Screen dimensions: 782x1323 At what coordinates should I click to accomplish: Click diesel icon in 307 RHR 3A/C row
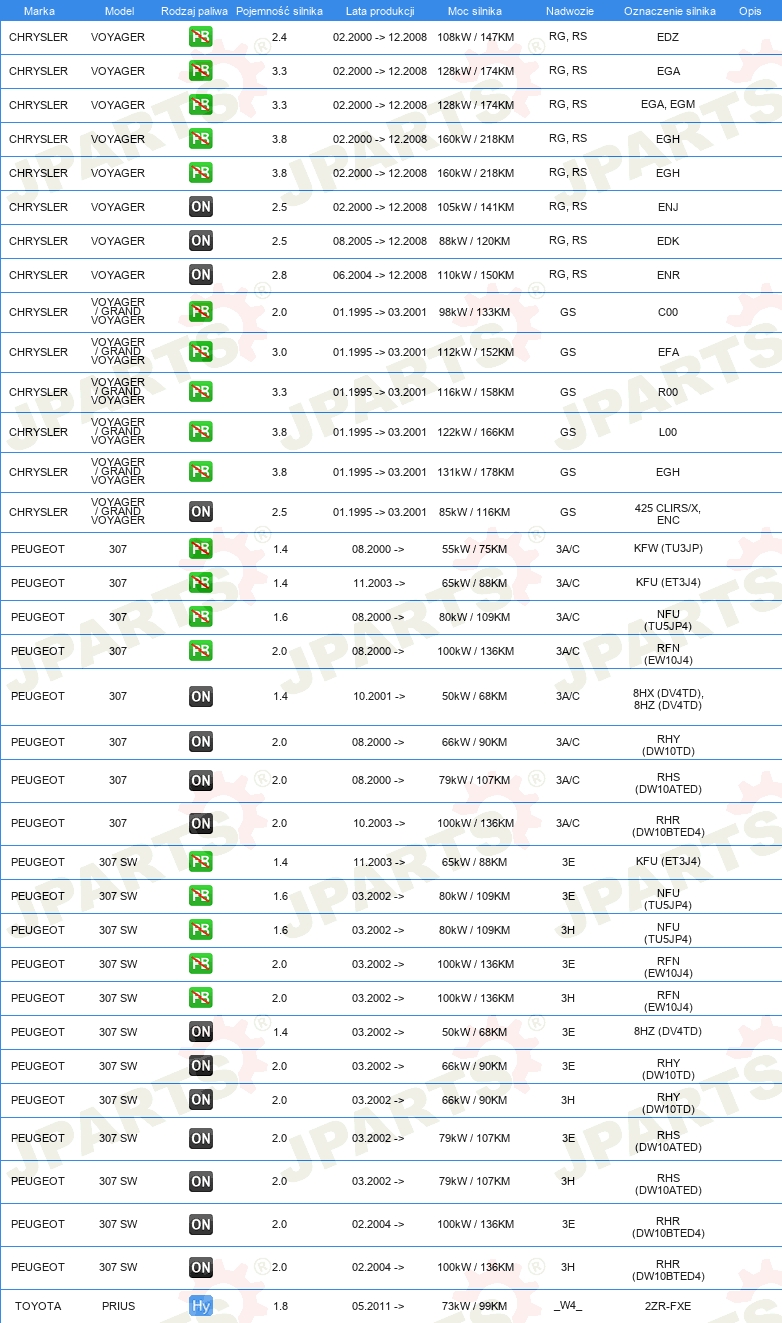pos(201,823)
